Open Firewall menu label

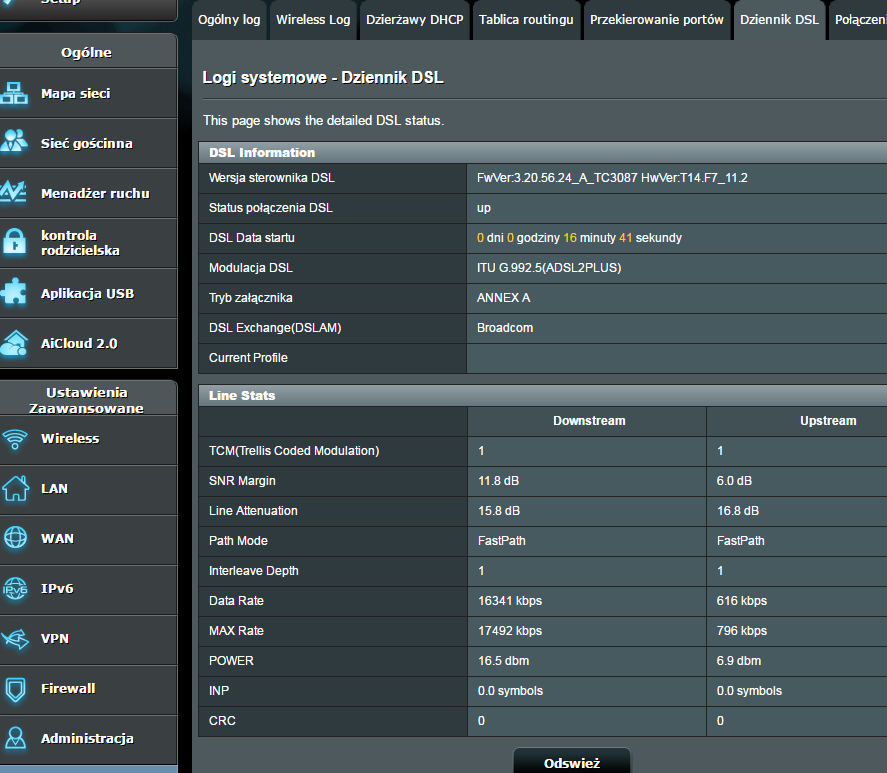(x=68, y=688)
